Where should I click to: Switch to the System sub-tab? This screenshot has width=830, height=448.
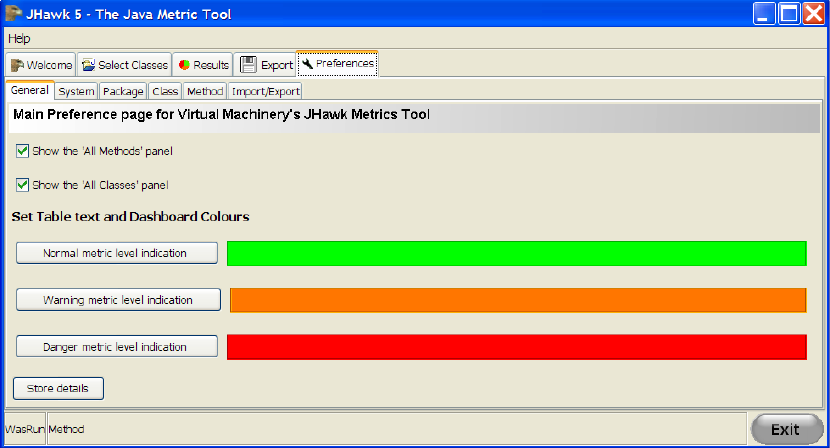[76, 91]
